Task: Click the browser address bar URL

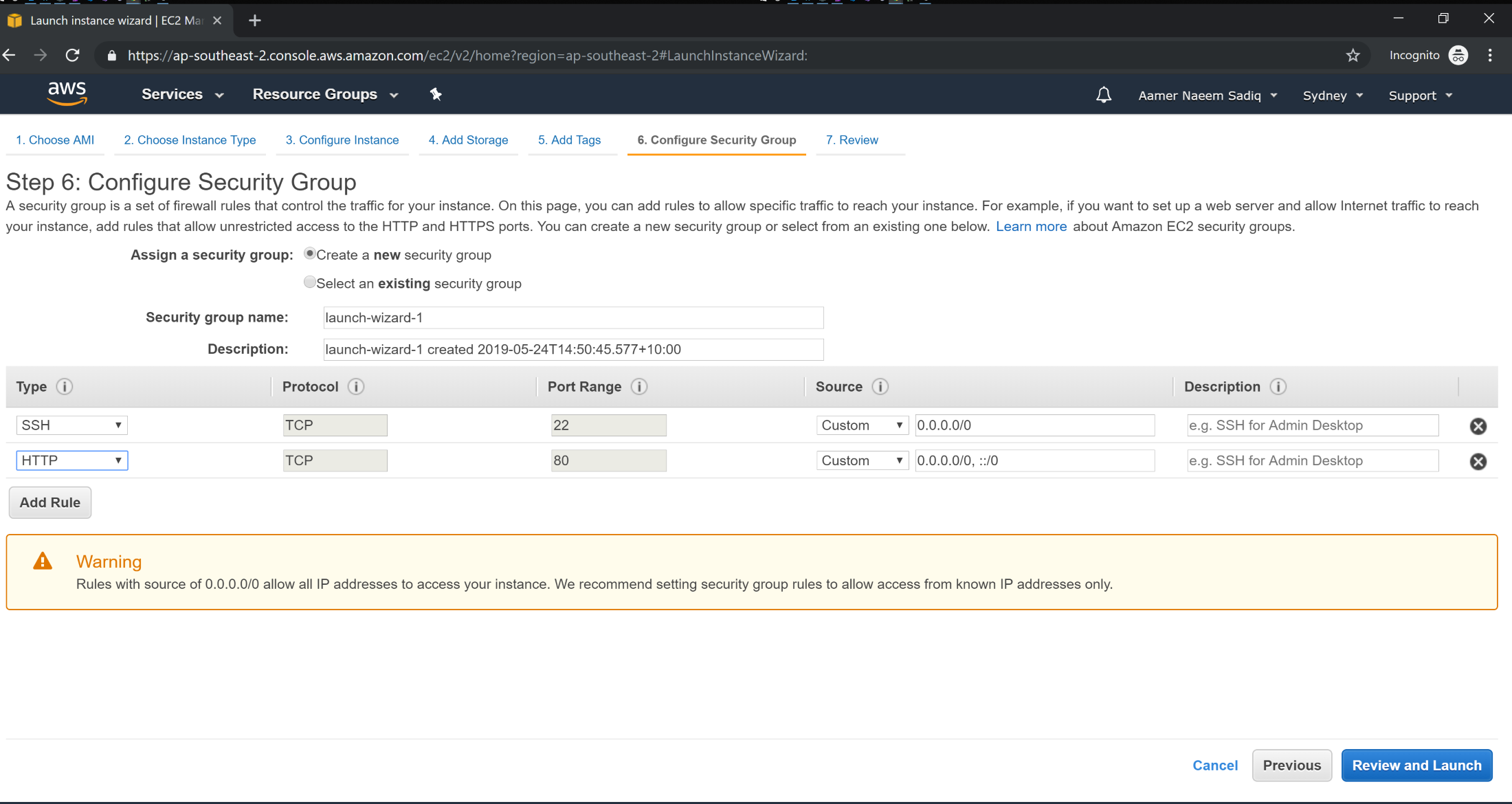Action: tap(467, 56)
